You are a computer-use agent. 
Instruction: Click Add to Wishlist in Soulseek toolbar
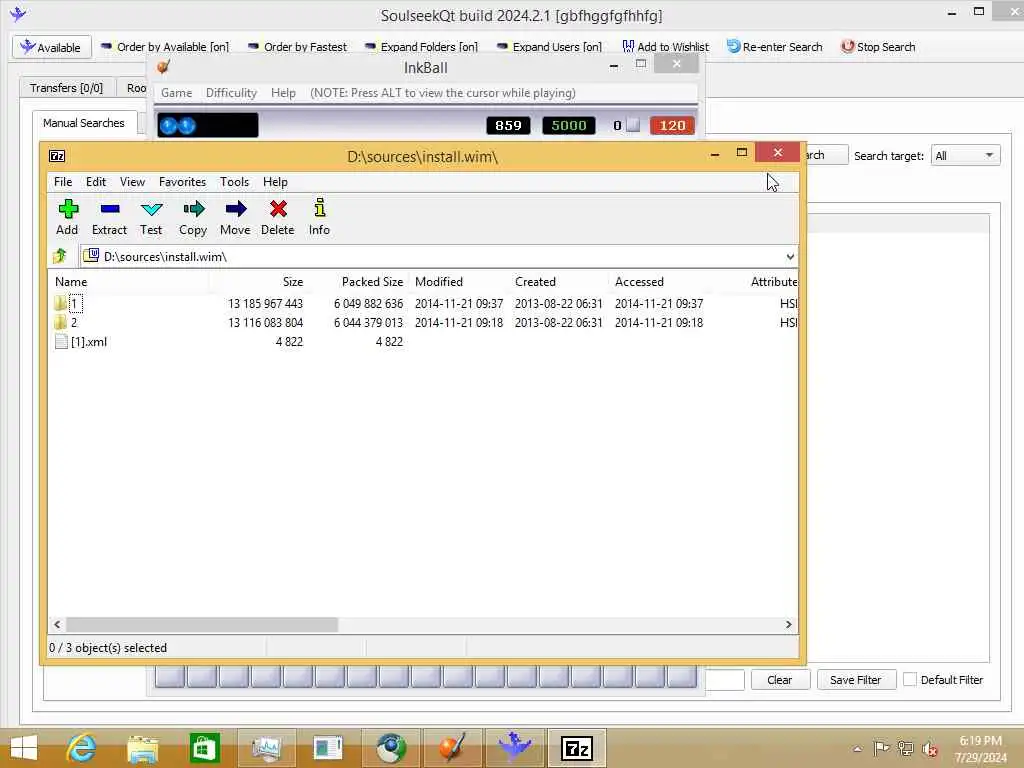tap(665, 47)
